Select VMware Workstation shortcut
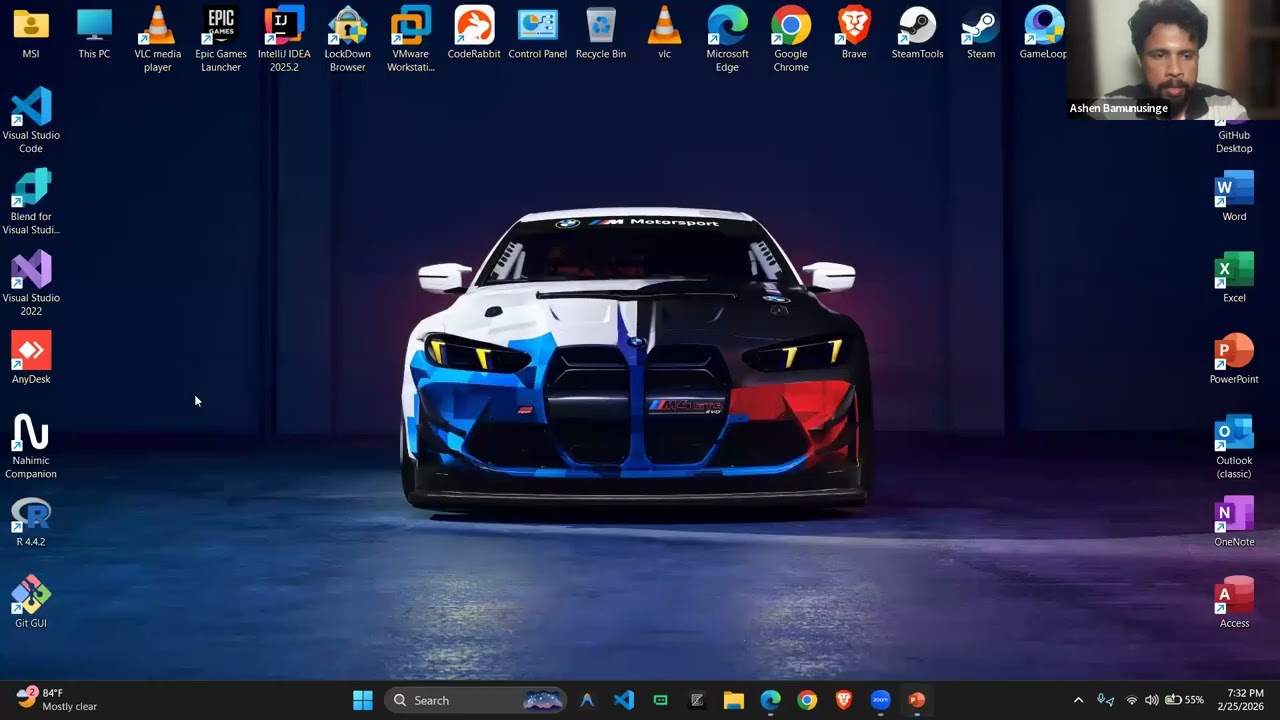 [411, 40]
